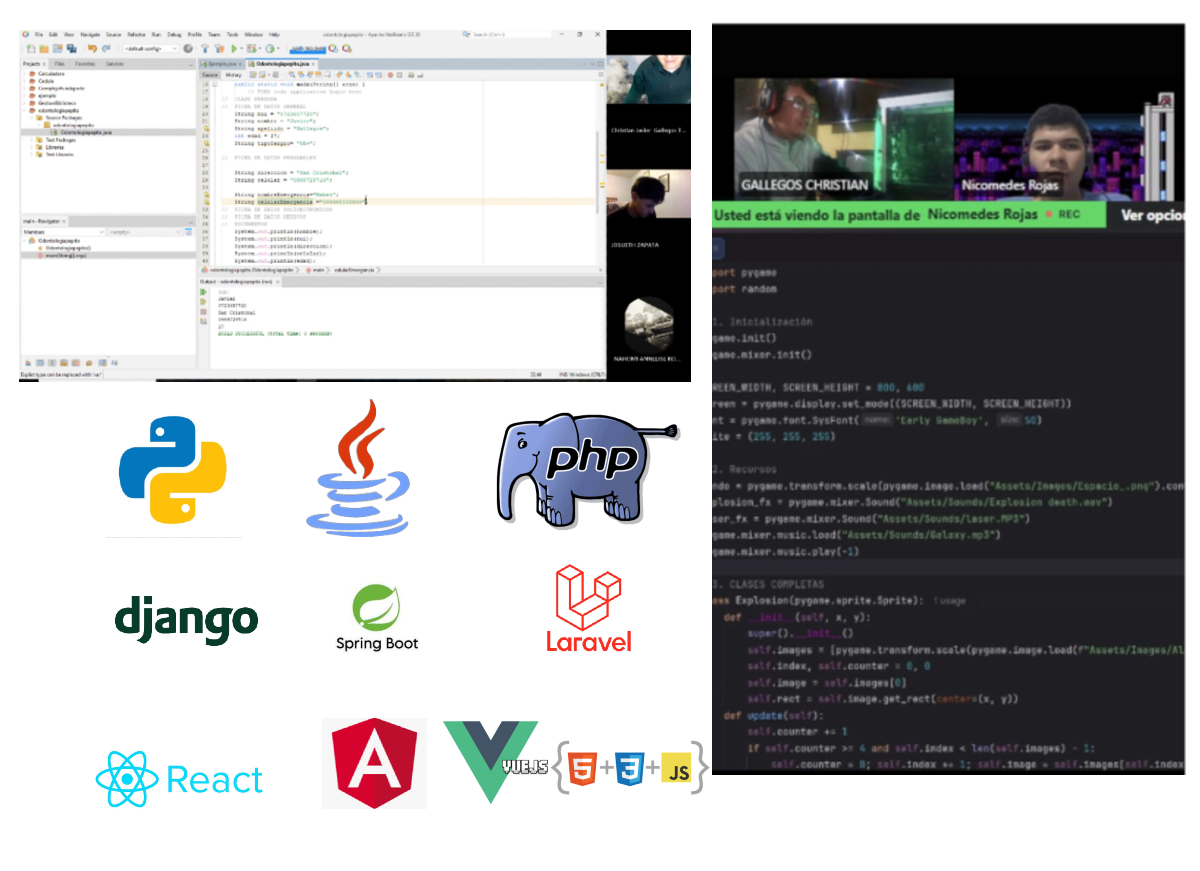The image size is (1200, 871).
Task: Expand the Test Packages node
Action: [x=31, y=140]
